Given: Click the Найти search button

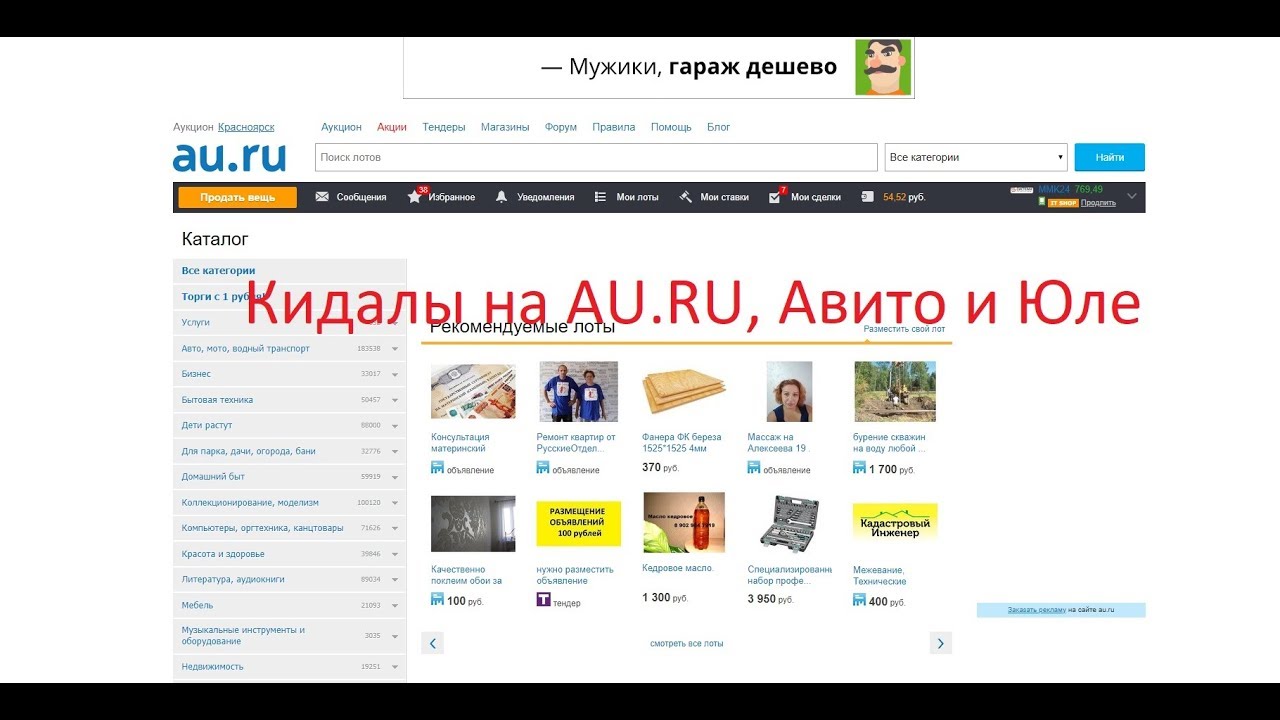Looking at the screenshot, I should [x=1110, y=157].
